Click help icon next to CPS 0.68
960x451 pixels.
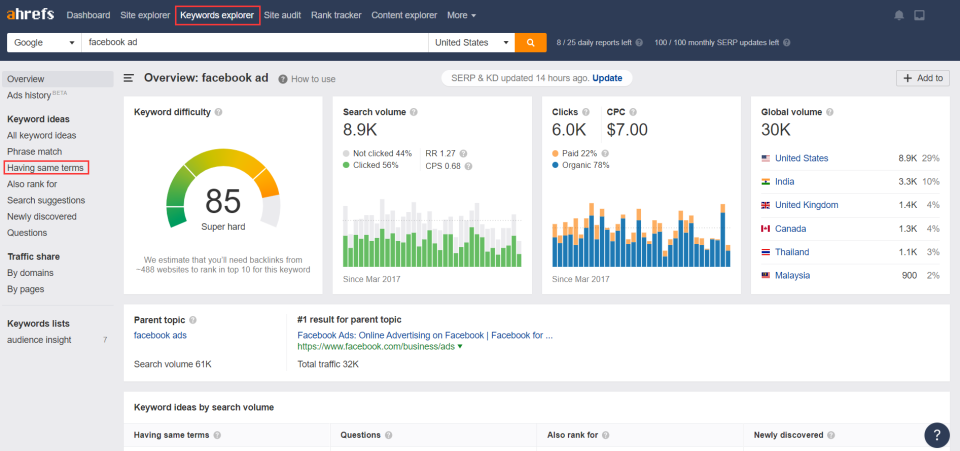click(x=468, y=166)
